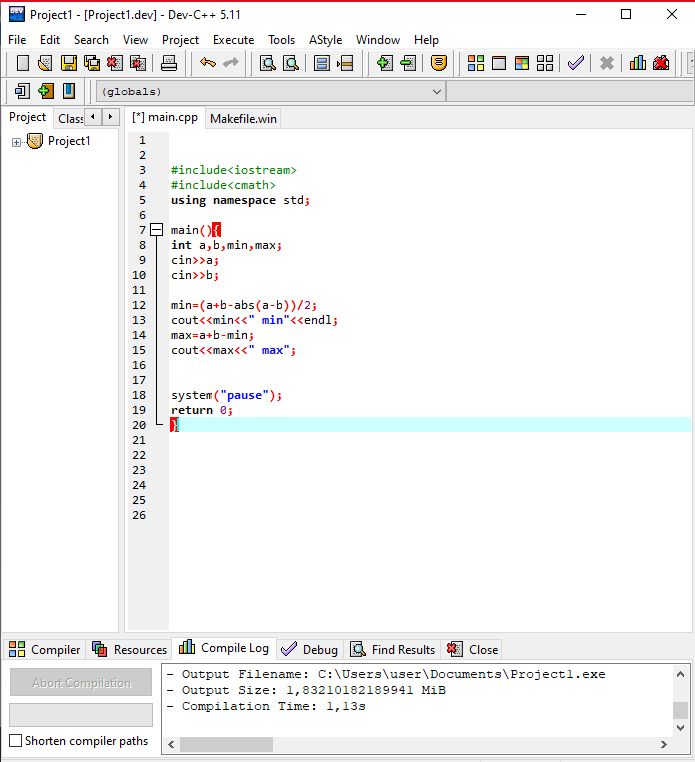Redo with the grey arrow icon
The height and width of the screenshot is (762, 695).
[x=231, y=63]
